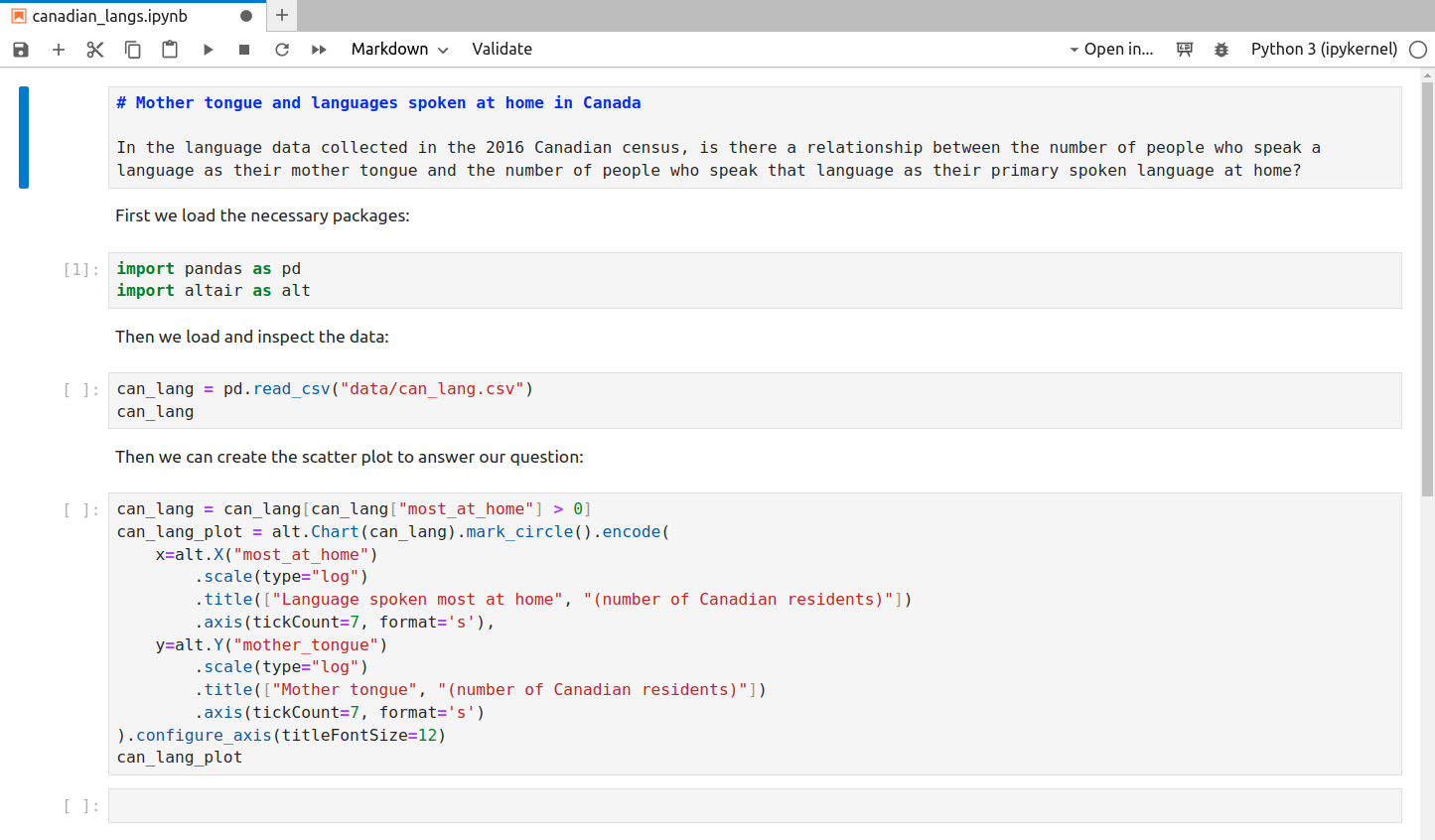The height and width of the screenshot is (840, 1435).
Task: Click the import pandas code cell
Action: pos(755,280)
